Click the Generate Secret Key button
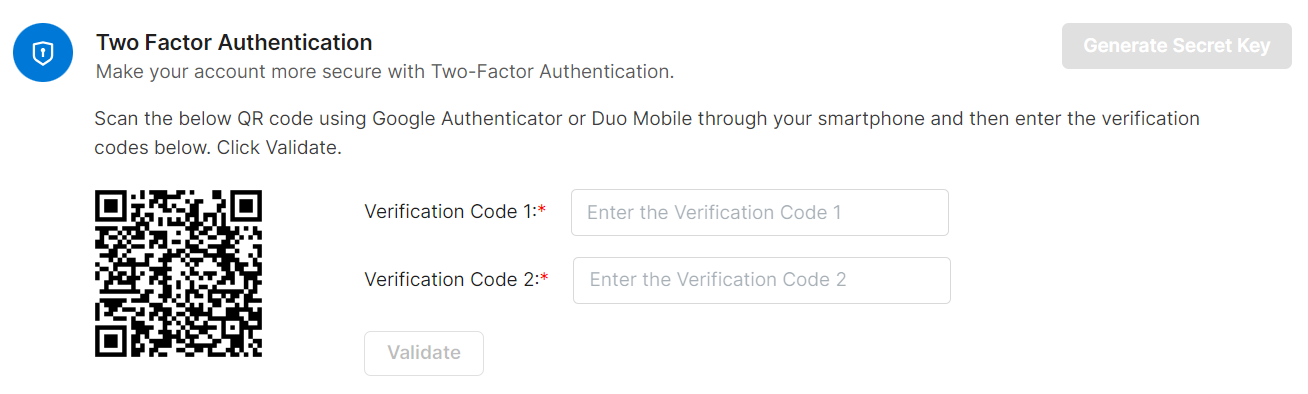This screenshot has height=394, width=1308. pos(1177,46)
